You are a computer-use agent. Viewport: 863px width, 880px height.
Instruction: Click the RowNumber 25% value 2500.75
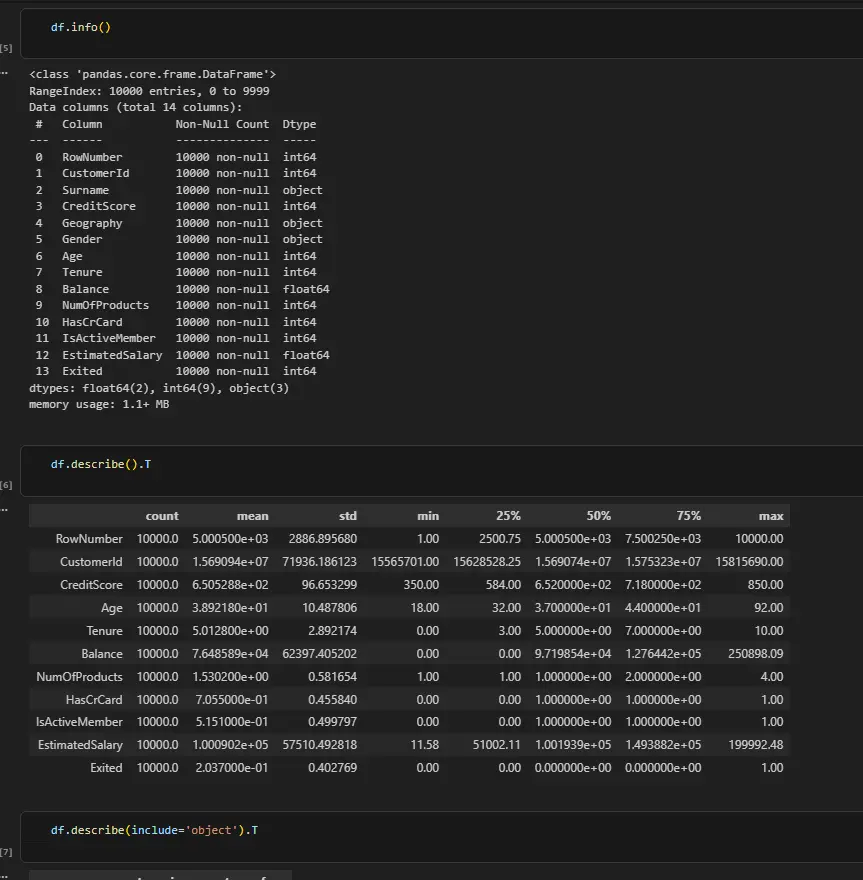pos(499,539)
